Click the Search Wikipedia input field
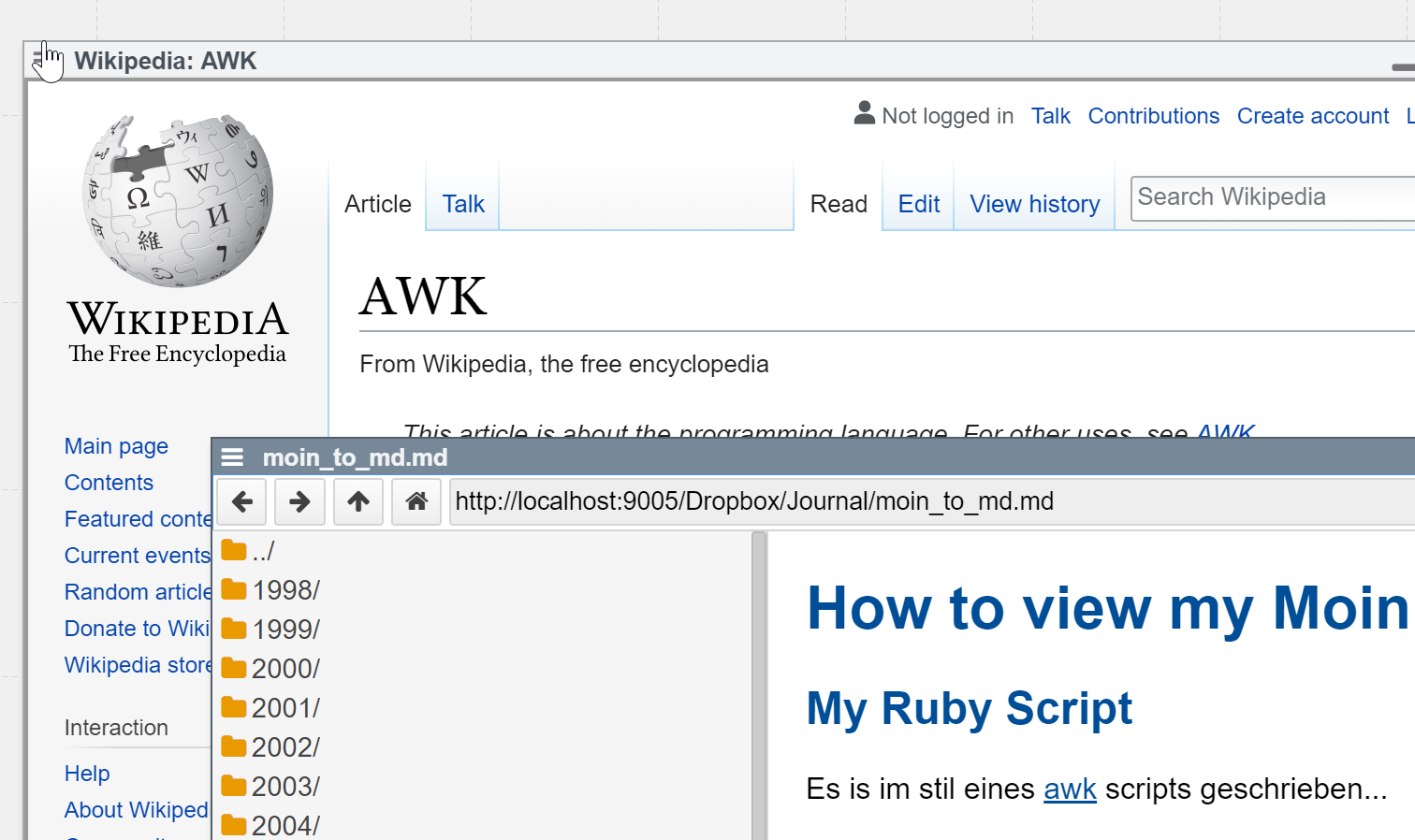The height and width of the screenshot is (840, 1415). tap(1273, 197)
